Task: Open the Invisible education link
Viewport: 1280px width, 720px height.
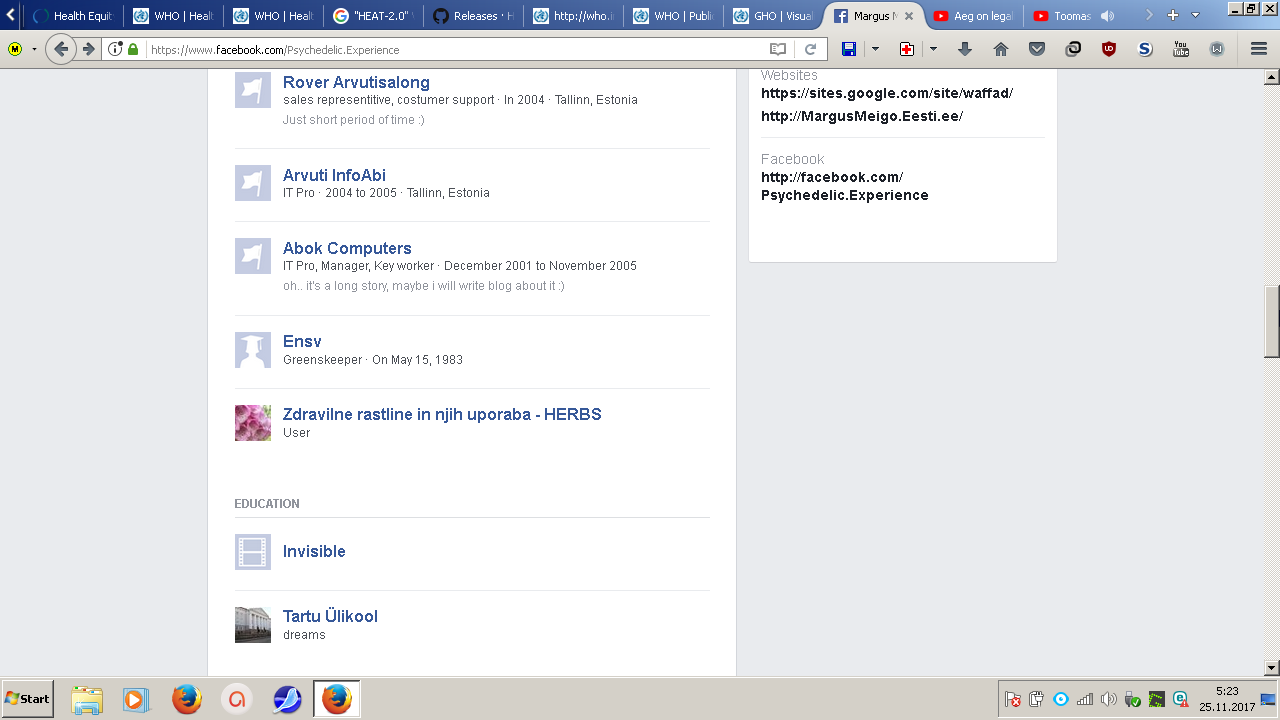Action: coord(314,551)
